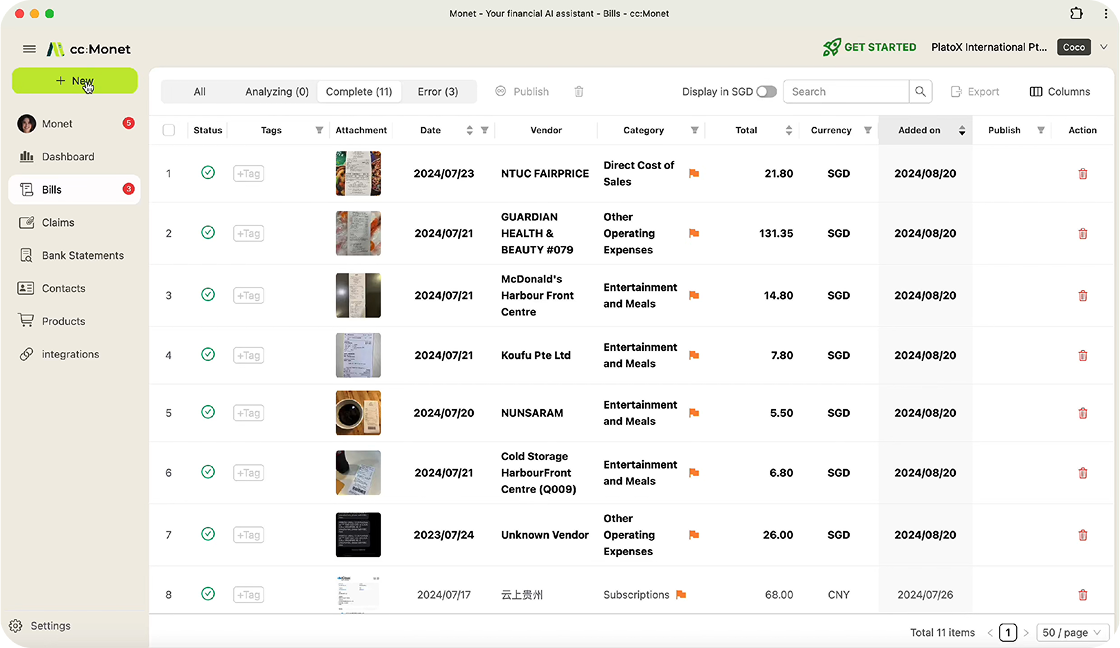Click the green + New button
This screenshot has height=648, width=1120.
74,80
